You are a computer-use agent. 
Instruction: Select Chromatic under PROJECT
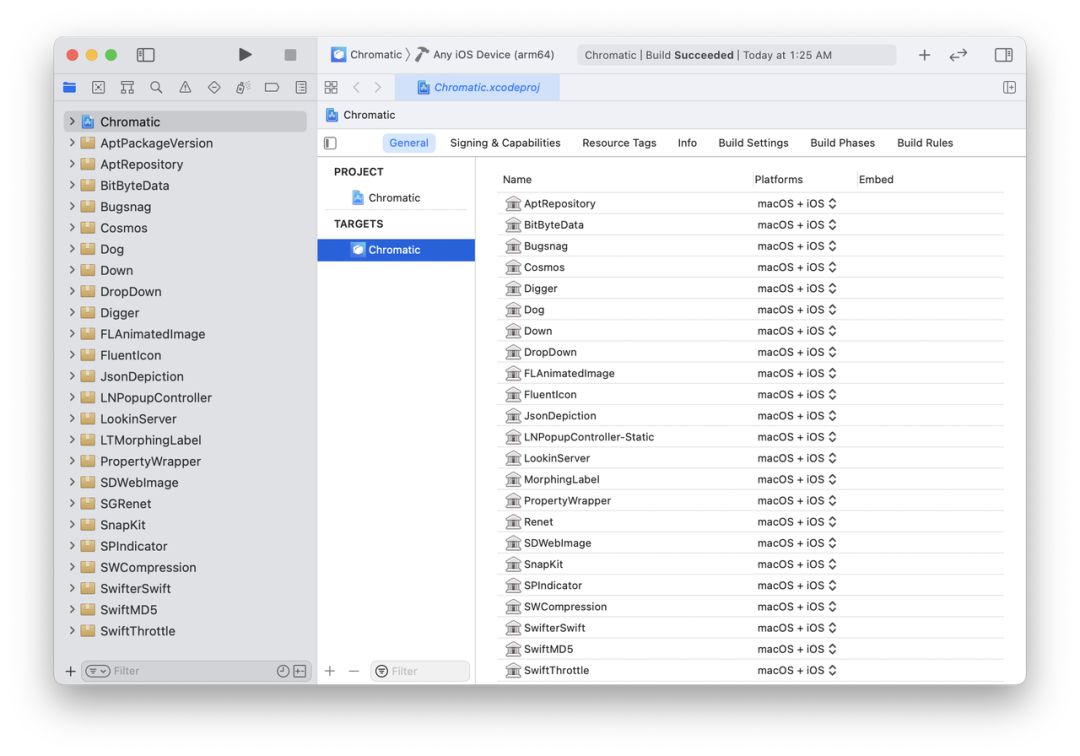[396, 198]
